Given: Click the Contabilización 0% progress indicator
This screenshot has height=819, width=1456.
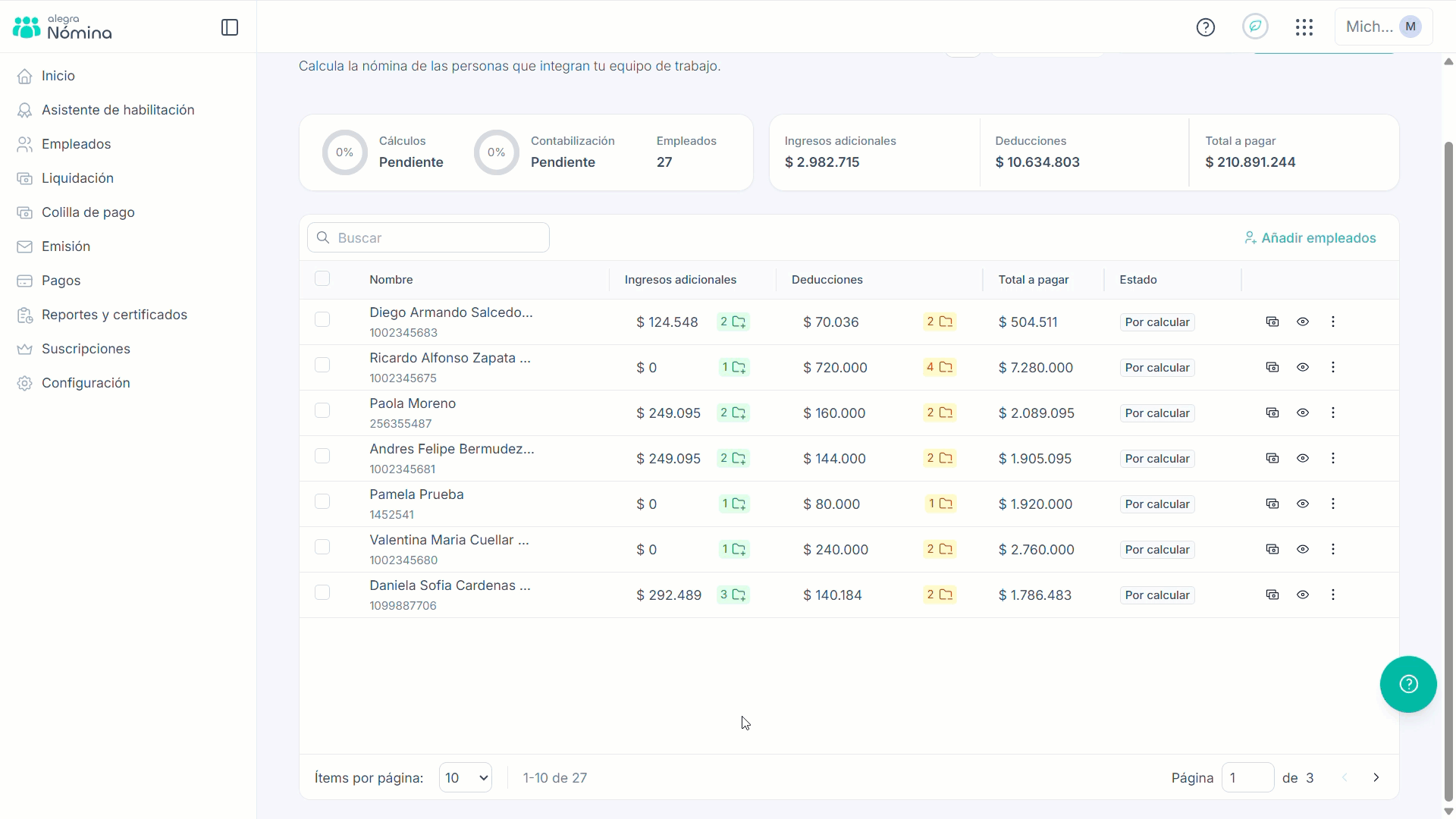Looking at the screenshot, I should coord(496,152).
